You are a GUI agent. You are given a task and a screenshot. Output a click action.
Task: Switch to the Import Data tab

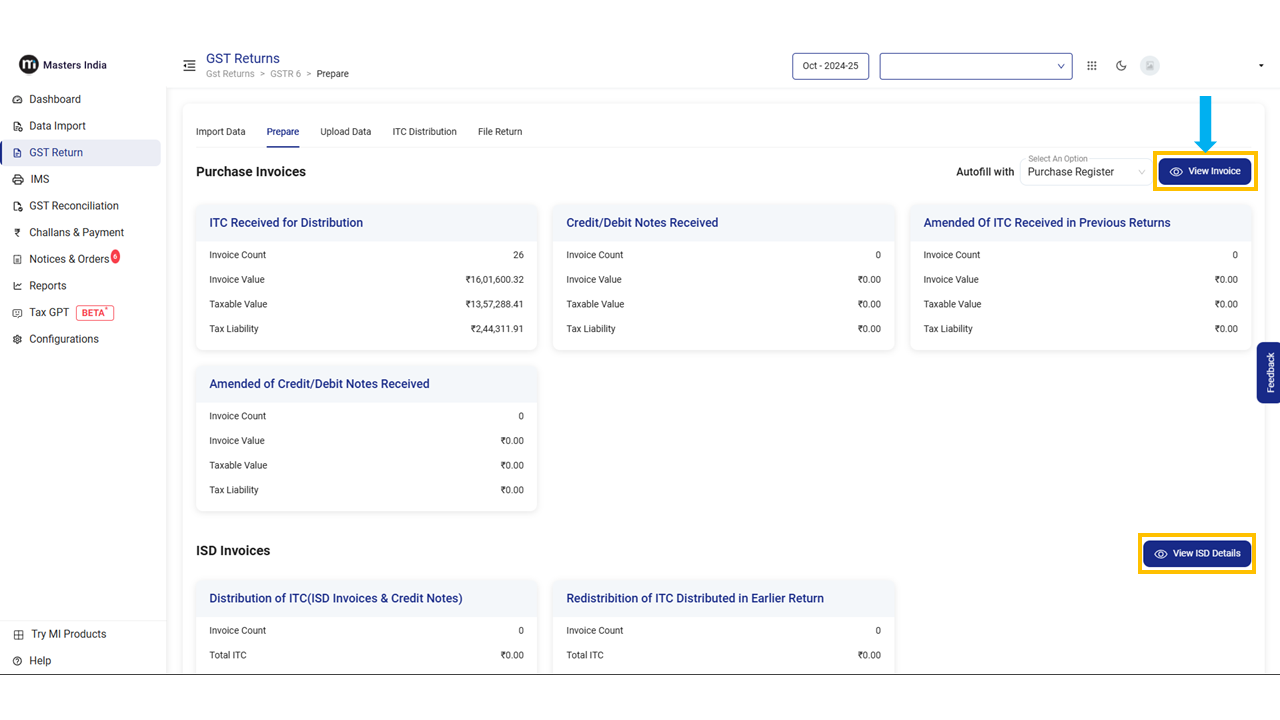pos(220,132)
